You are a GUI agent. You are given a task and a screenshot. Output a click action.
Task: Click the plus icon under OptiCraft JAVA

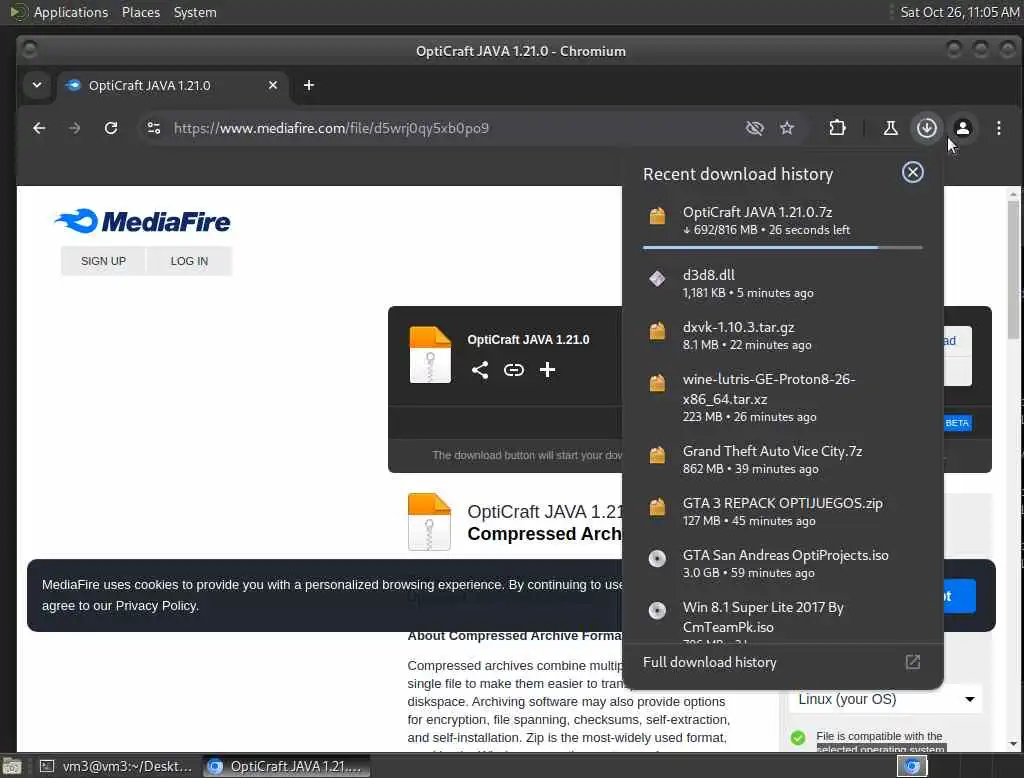pos(547,370)
